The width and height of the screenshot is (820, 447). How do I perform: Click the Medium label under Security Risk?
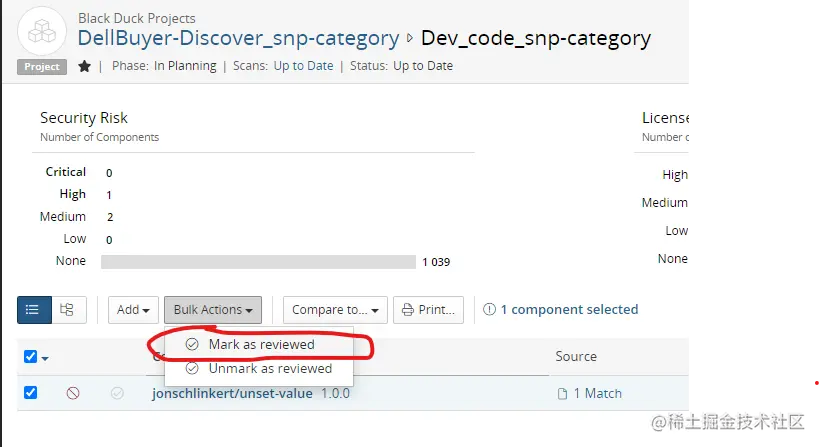pos(63,216)
